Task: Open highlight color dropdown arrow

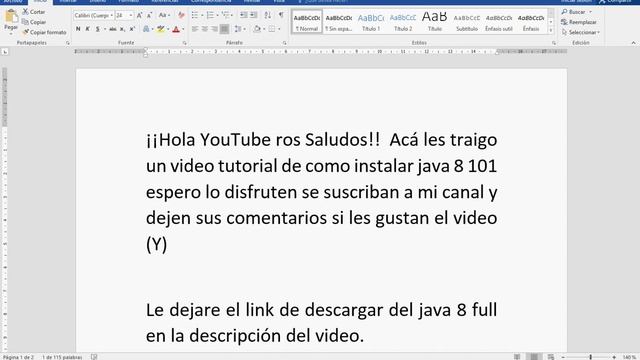Action: tap(168, 29)
